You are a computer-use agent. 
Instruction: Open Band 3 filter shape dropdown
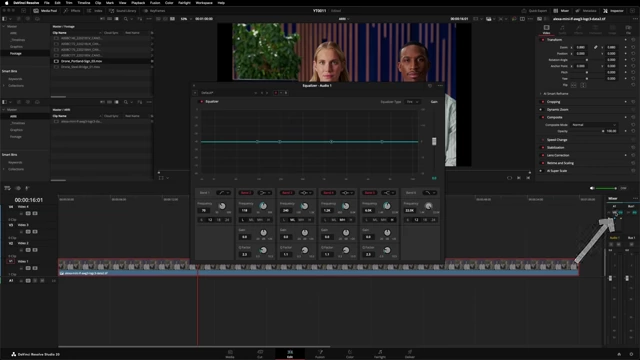306,193
